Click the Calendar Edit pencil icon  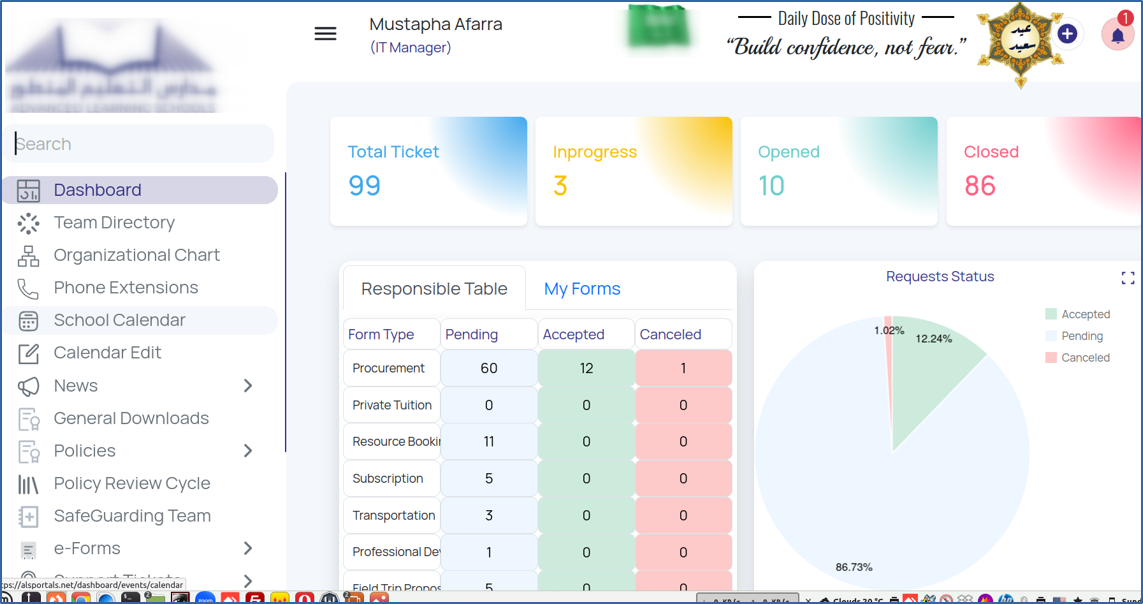28,353
